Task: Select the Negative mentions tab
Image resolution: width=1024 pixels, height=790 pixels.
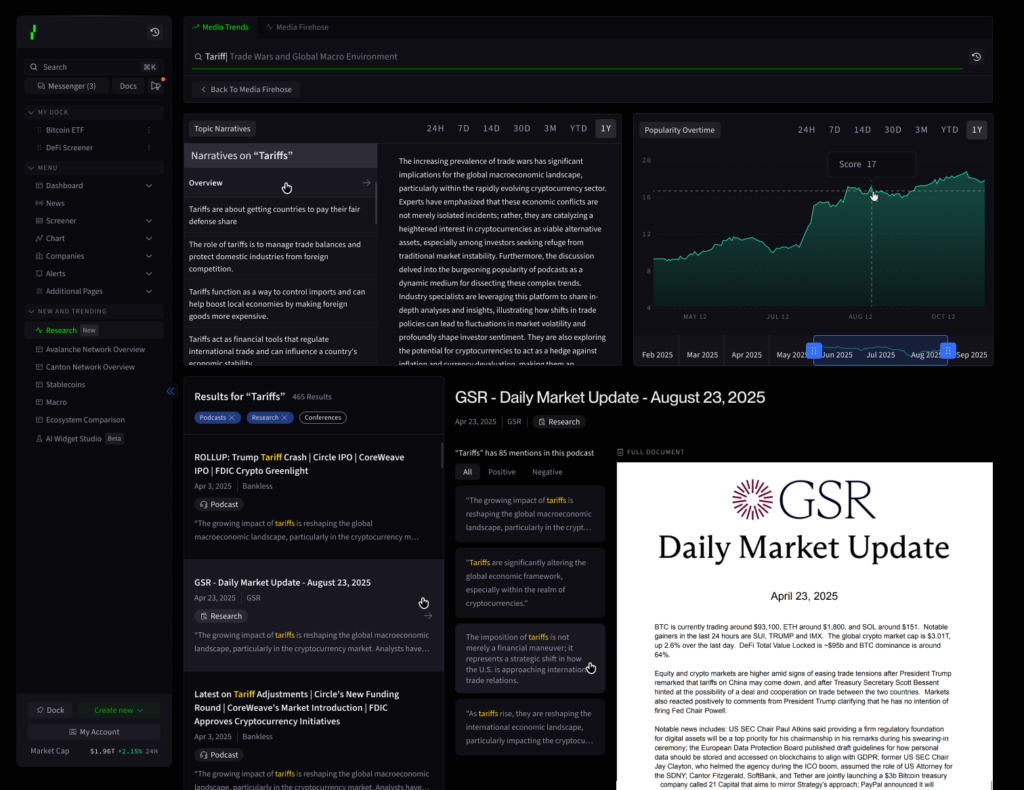Action: tap(547, 472)
